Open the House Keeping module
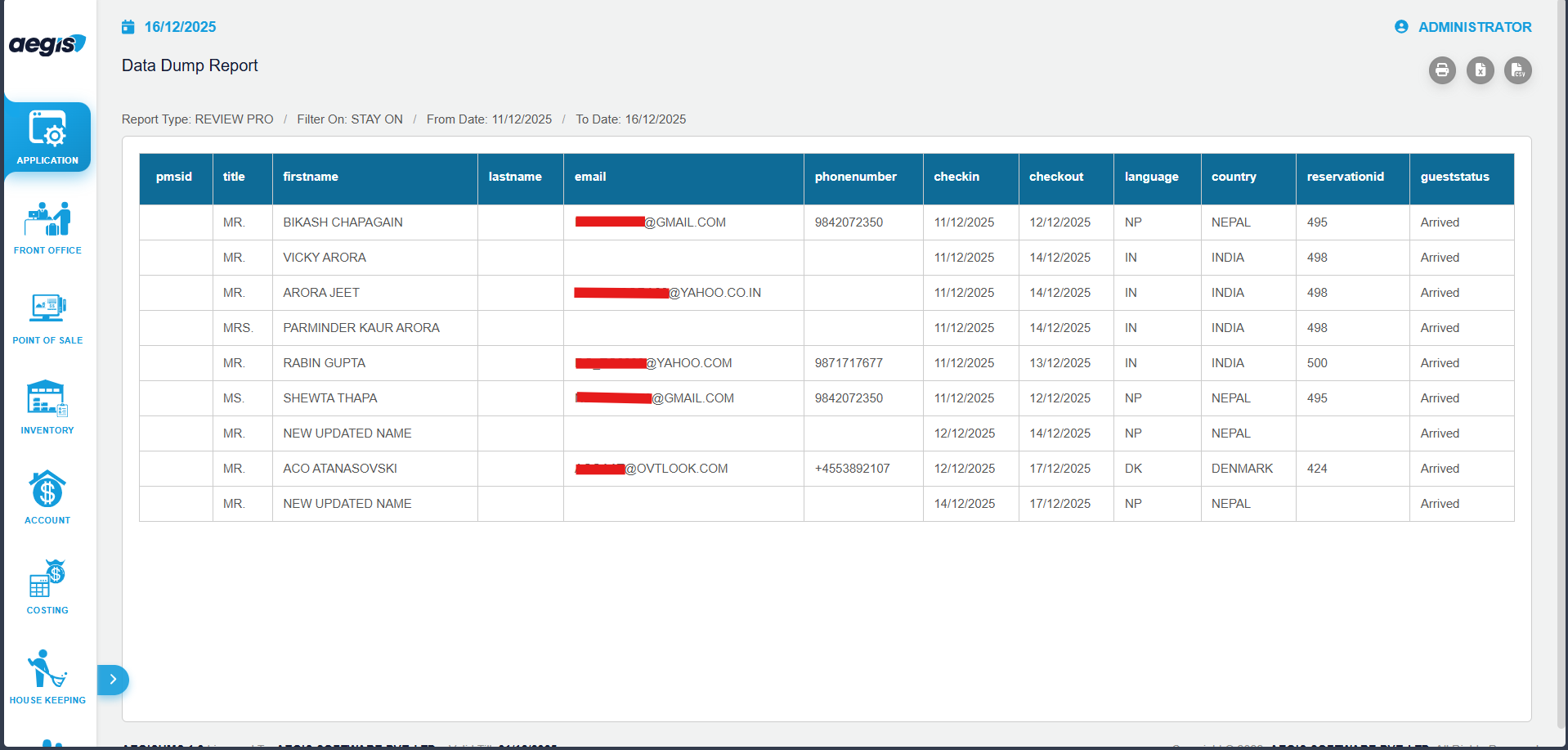The image size is (1568, 750). 47,677
